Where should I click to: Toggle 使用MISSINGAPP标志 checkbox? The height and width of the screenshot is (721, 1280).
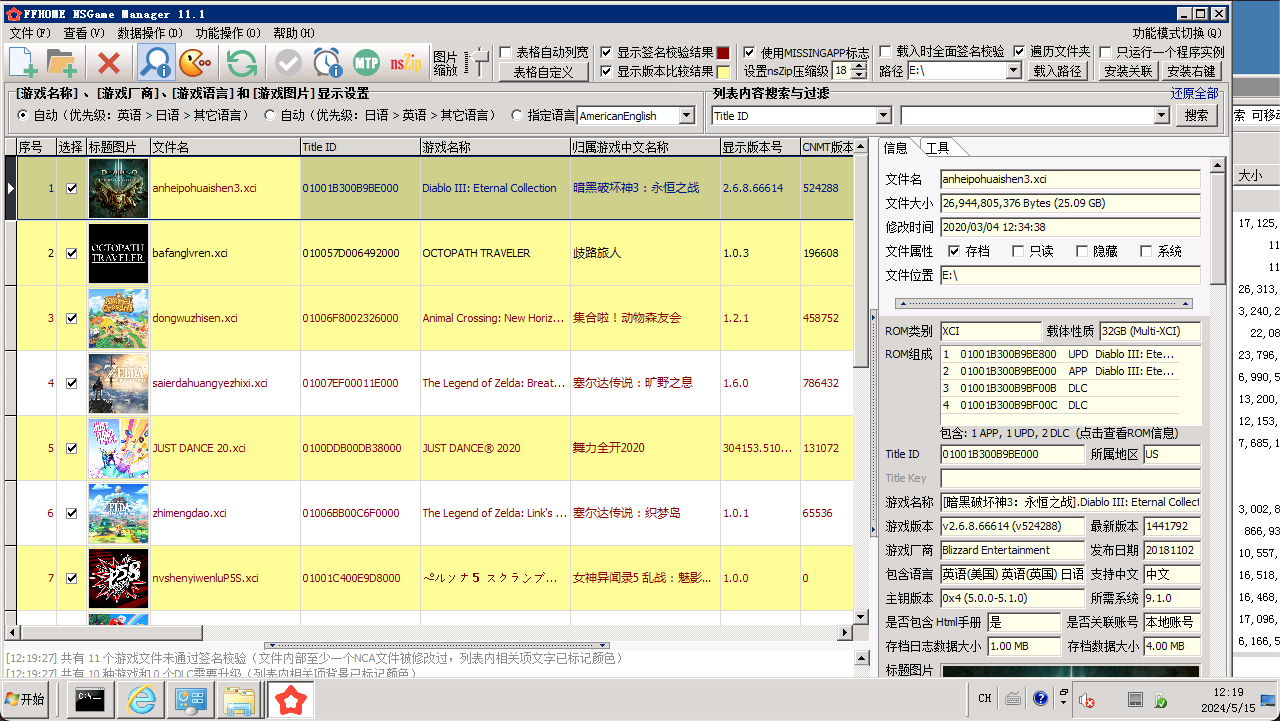pyautogui.click(x=750, y=52)
